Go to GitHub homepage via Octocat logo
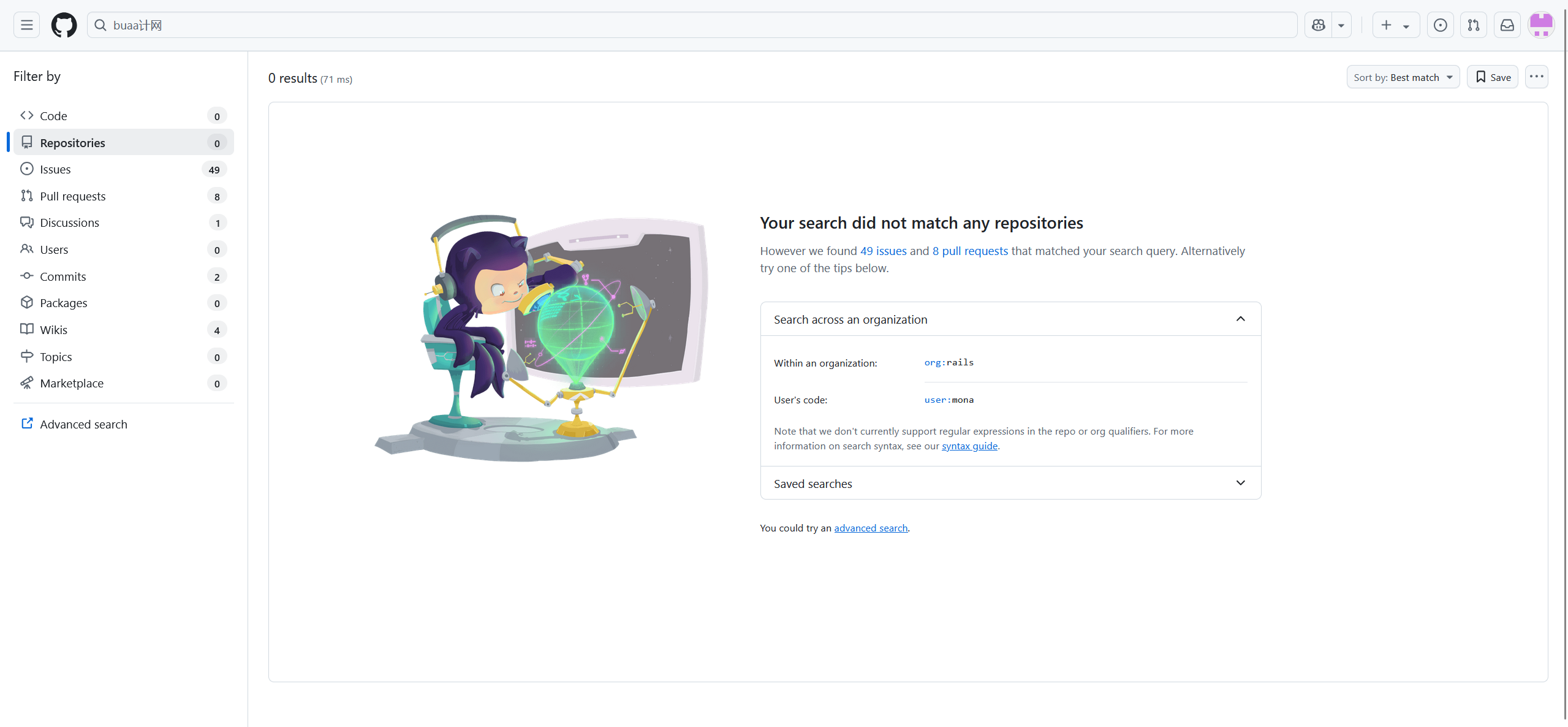Viewport: 1568px width, 727px height. coord(64,25)
